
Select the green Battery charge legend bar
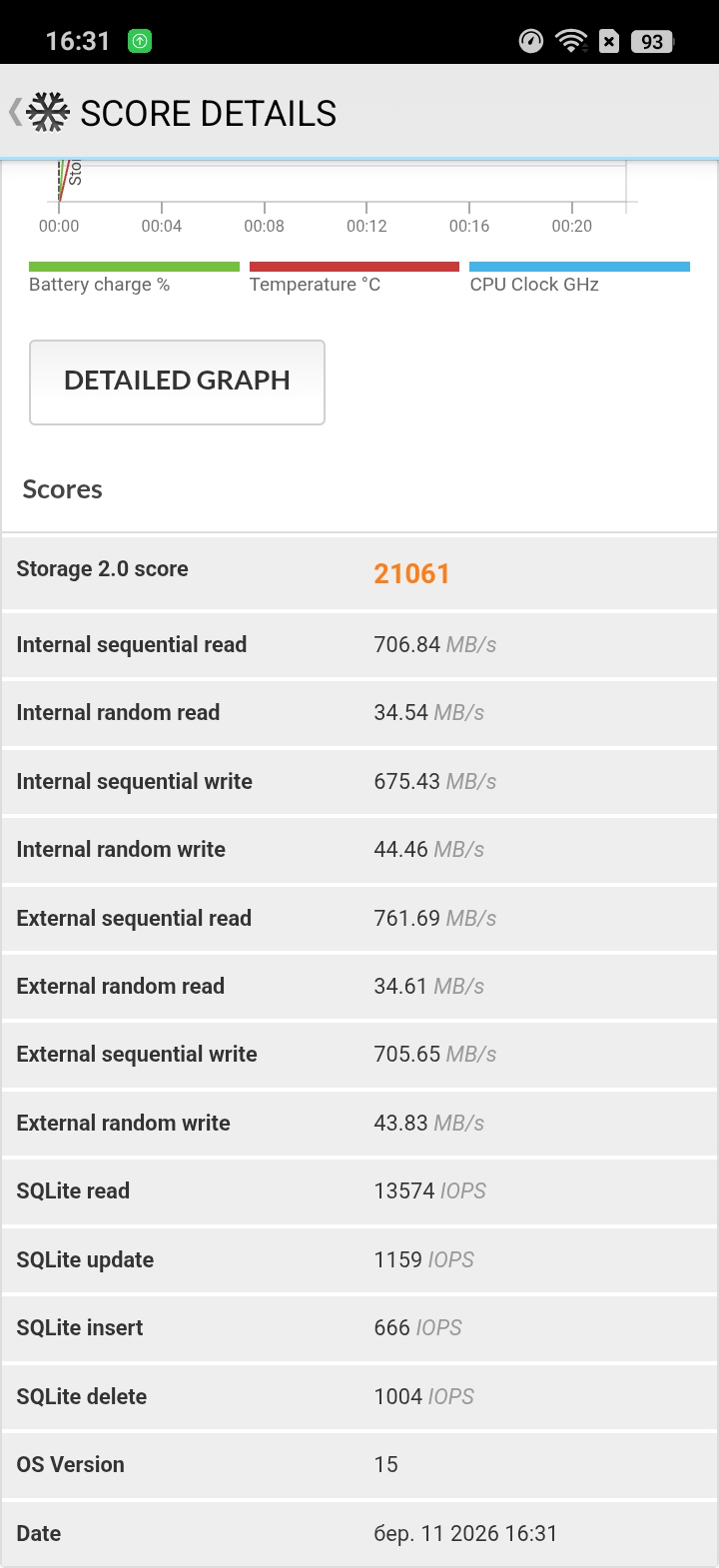coord(134,267)
